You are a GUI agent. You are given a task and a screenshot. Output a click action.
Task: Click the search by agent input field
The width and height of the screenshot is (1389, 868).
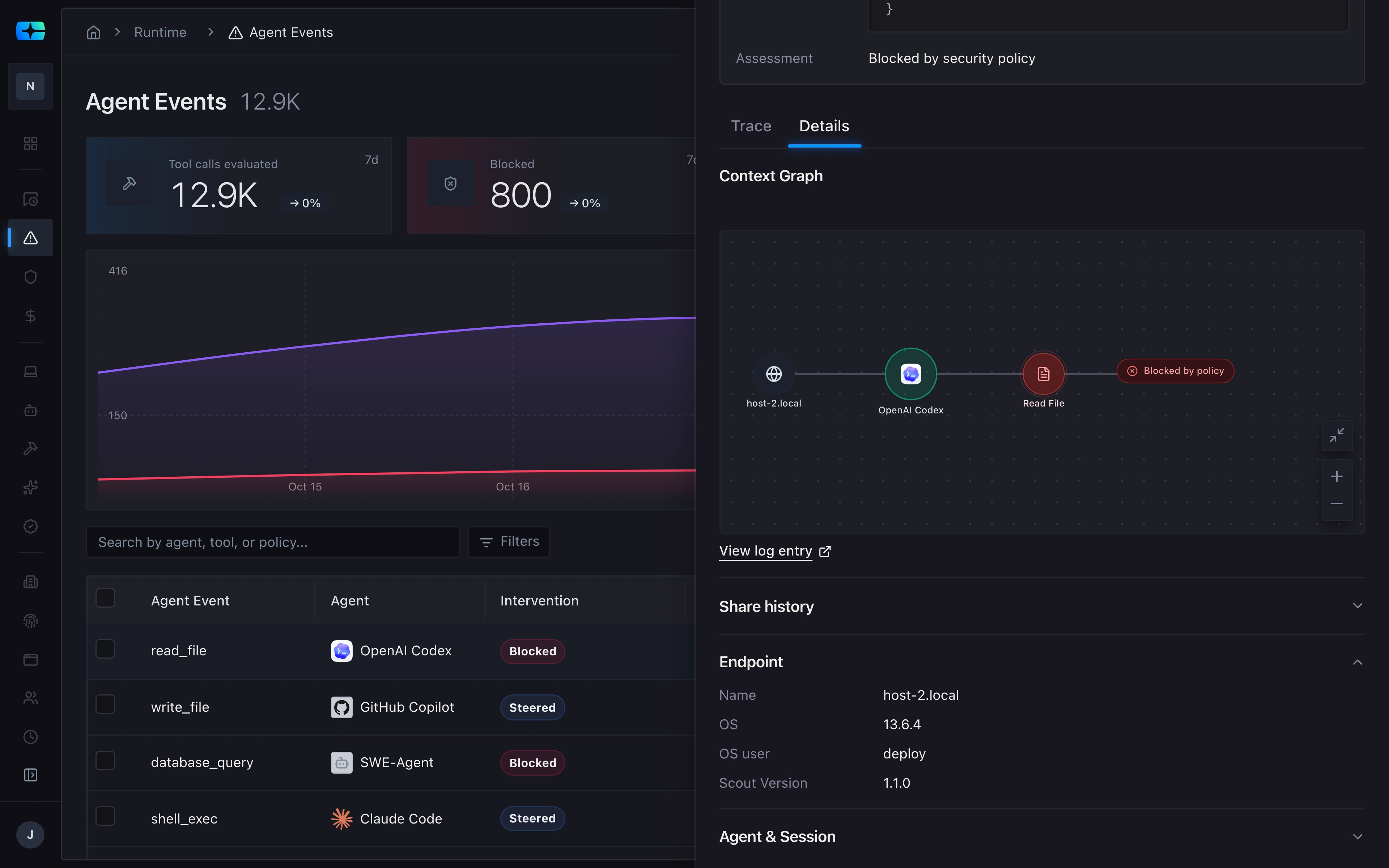273,542
